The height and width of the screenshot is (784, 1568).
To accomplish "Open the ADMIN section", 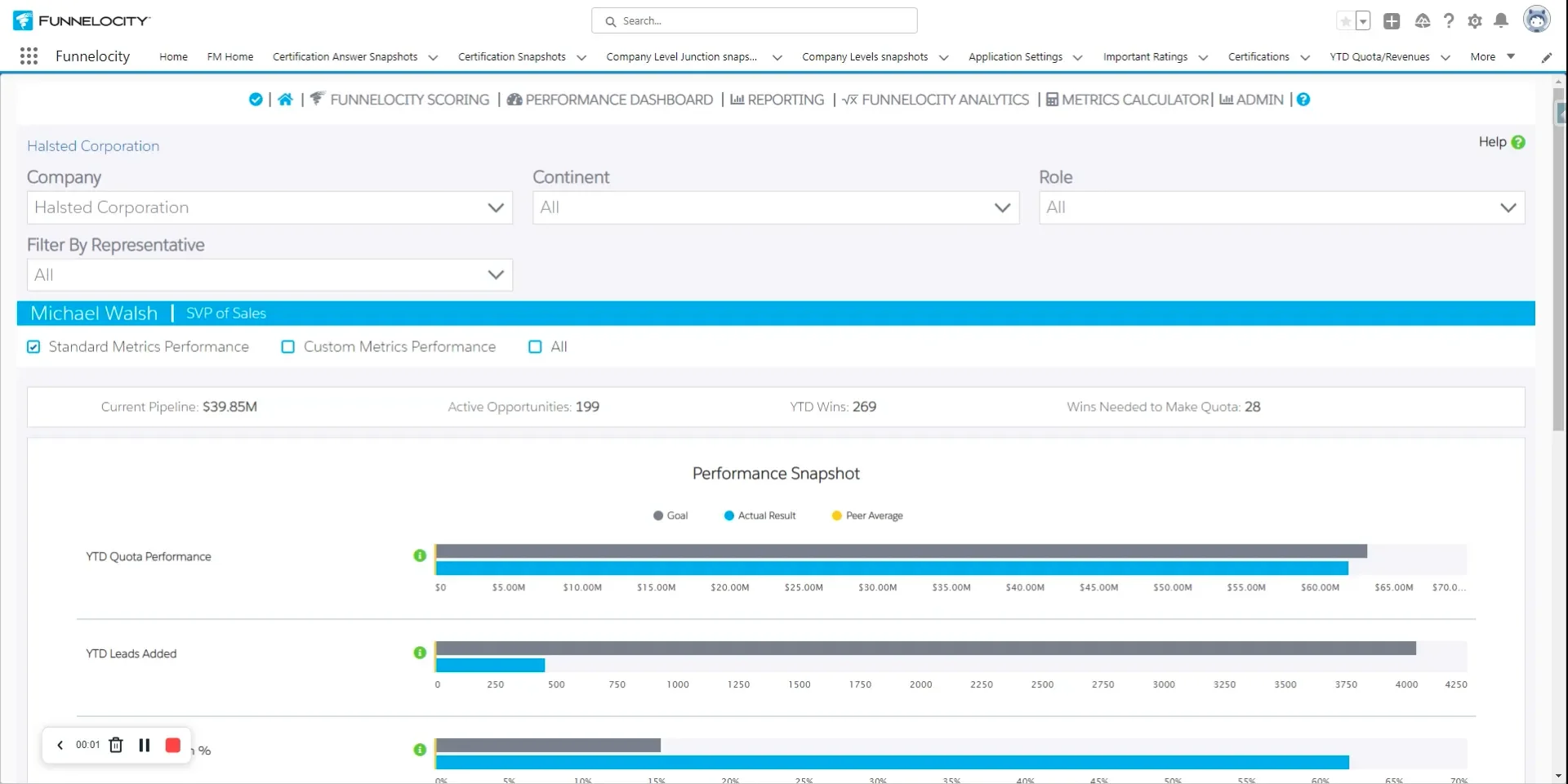I will (x=1251, y=100).
